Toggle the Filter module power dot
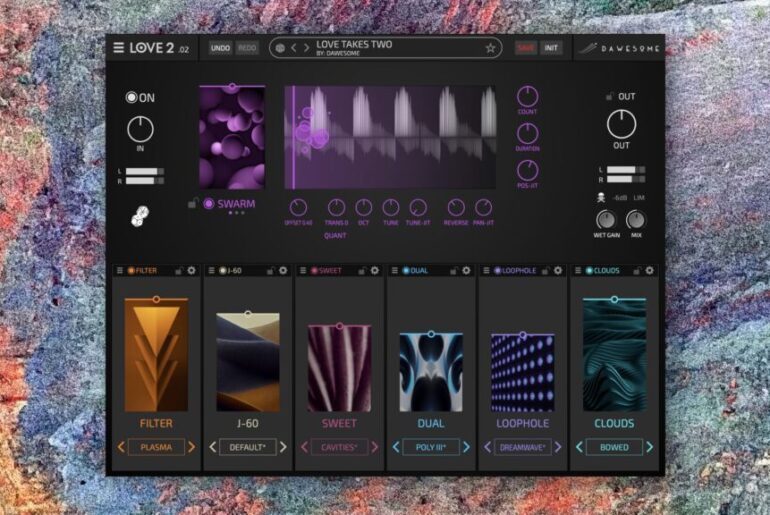 click(x=131, y=271)
